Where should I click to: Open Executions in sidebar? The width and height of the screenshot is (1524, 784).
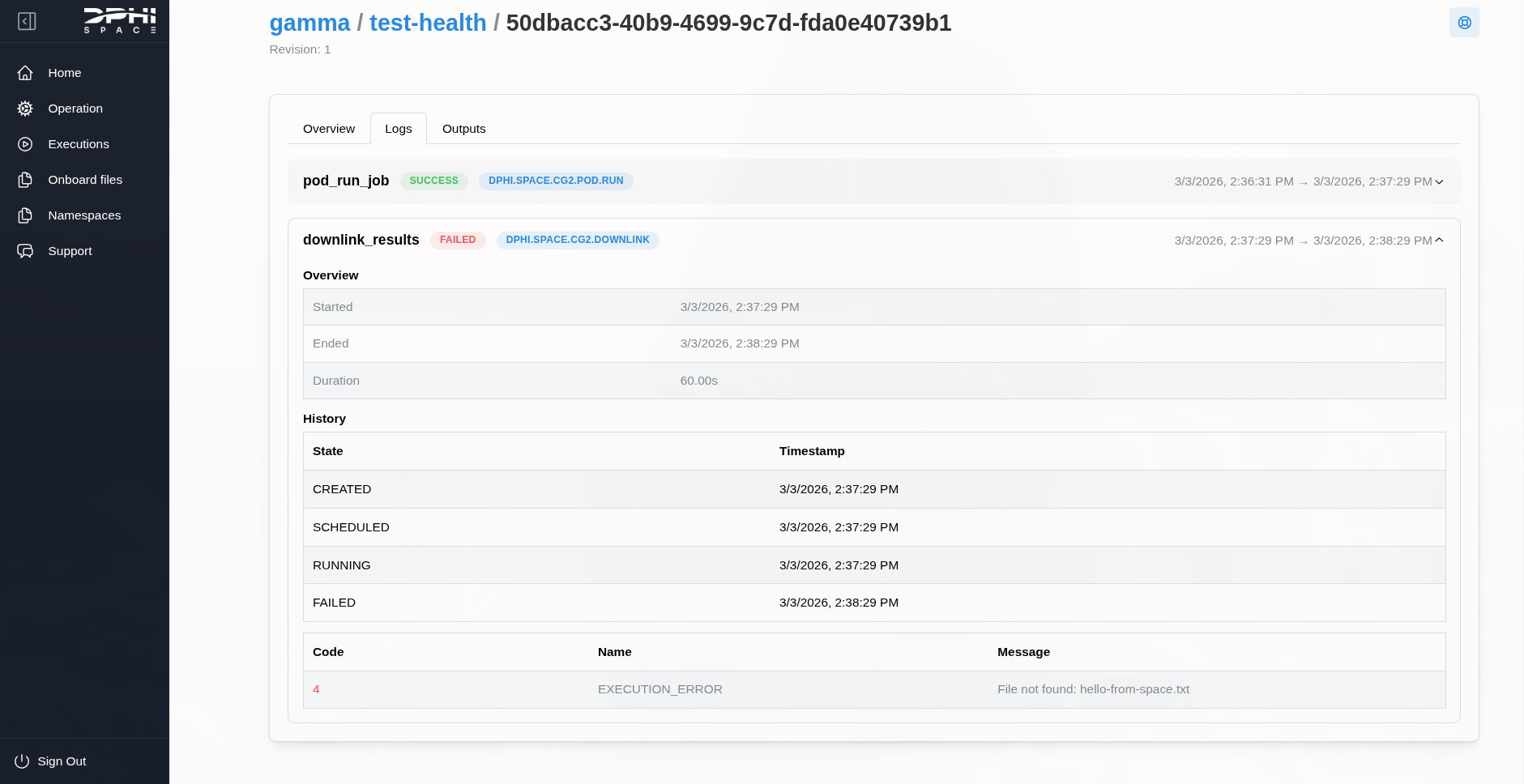click(79, 144)
